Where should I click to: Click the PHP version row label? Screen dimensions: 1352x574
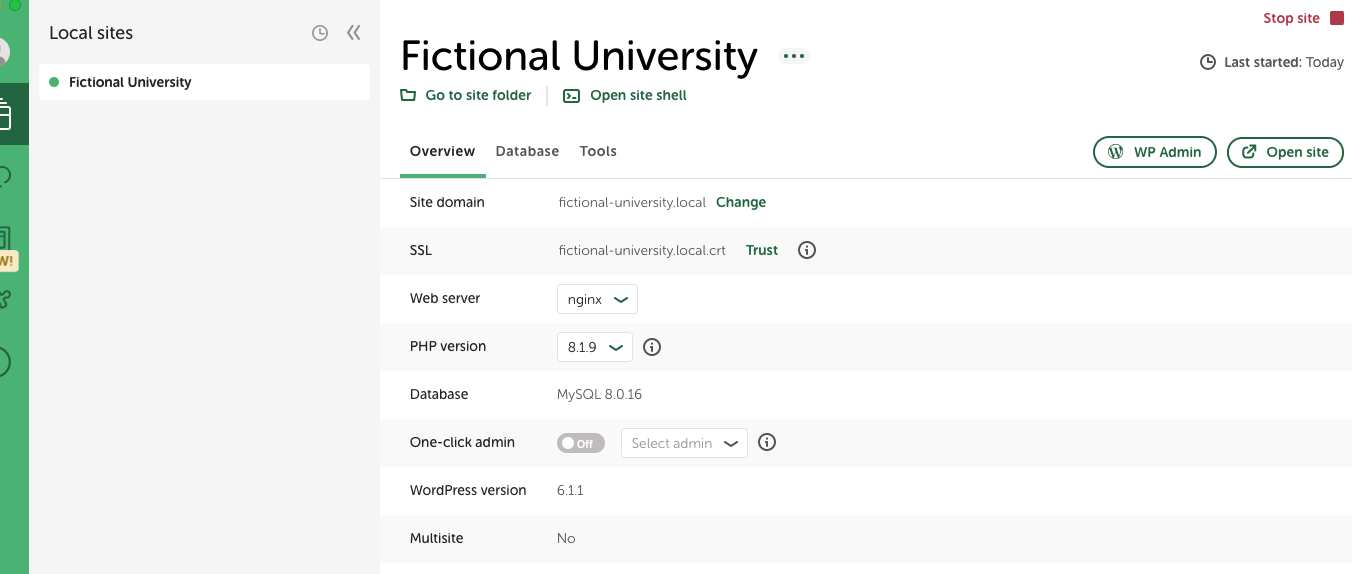click(x=448, y=346)
